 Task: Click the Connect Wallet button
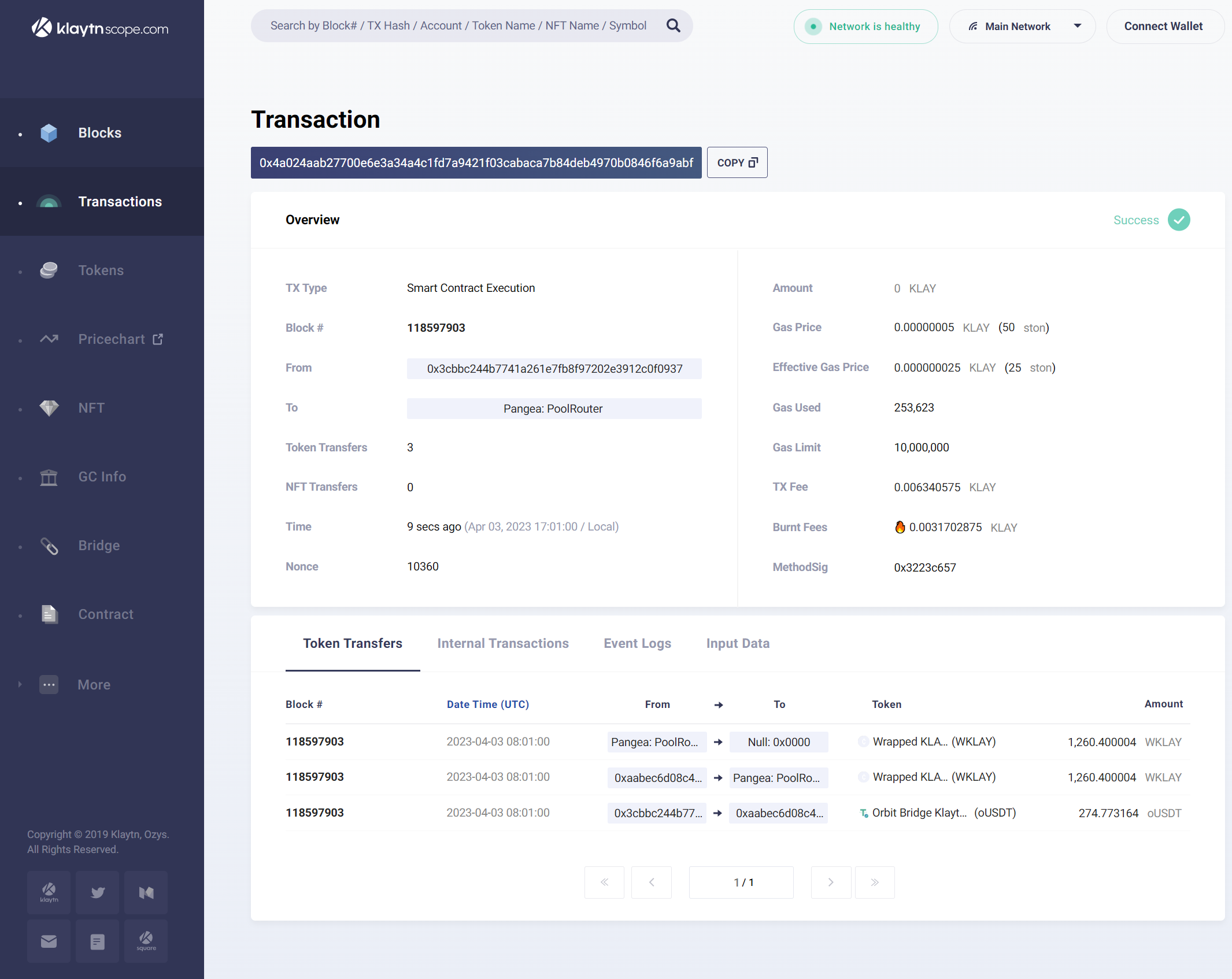pyautogui.click(x=1163, y=27)
